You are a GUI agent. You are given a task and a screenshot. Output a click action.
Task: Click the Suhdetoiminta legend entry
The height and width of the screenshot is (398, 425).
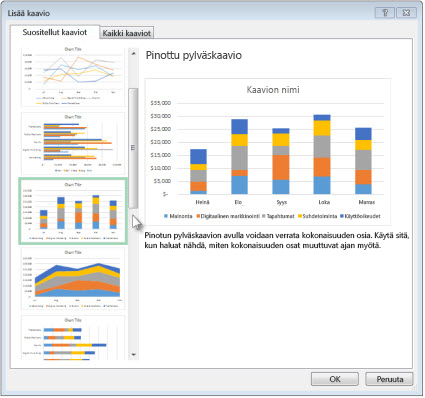[317, 216]
